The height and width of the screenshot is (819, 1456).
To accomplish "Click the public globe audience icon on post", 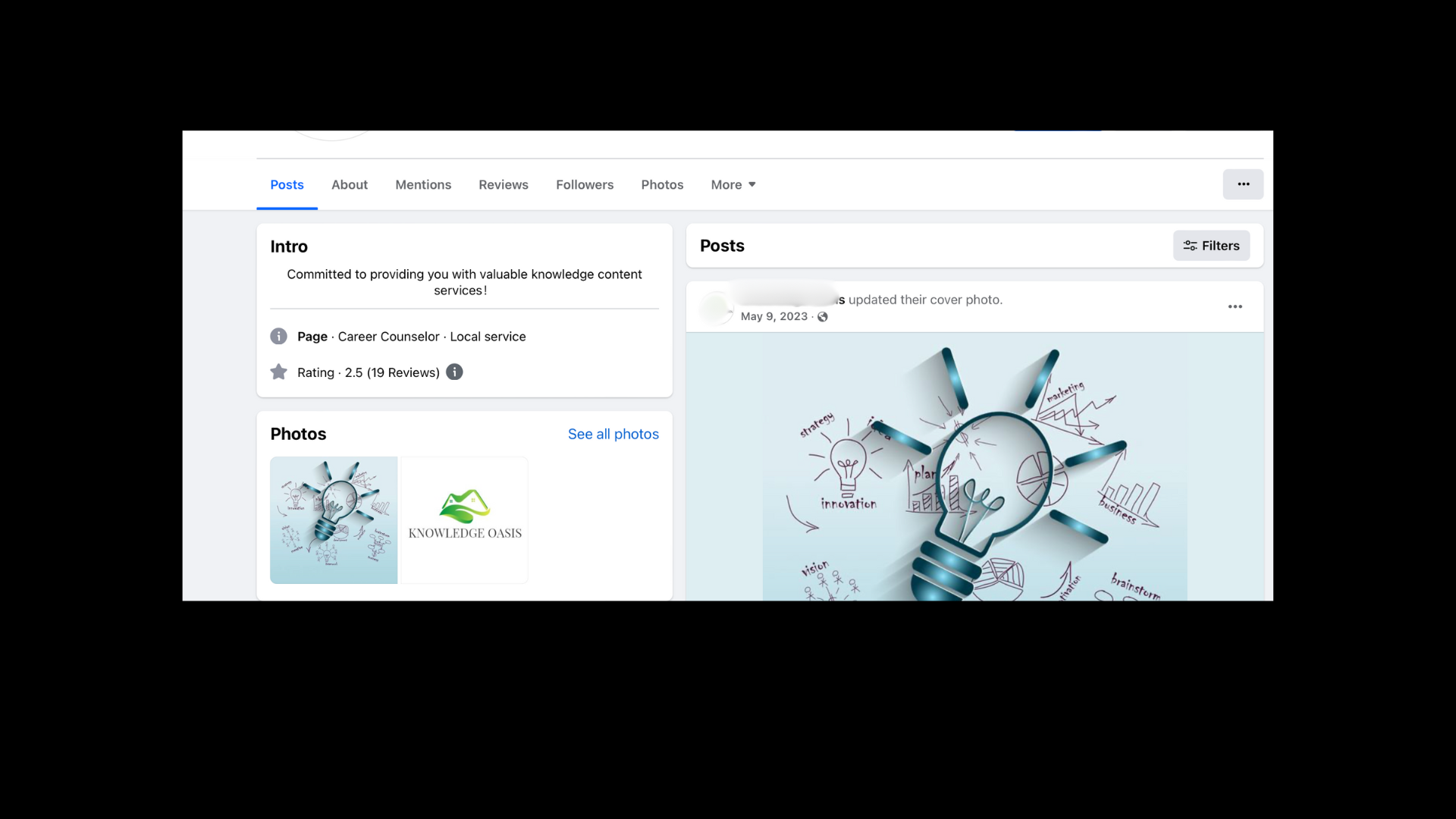I will point(823,317).
